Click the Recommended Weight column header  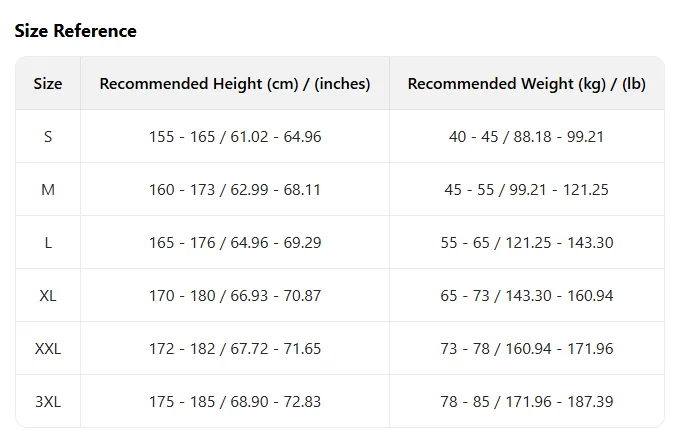tap(527, 84)
